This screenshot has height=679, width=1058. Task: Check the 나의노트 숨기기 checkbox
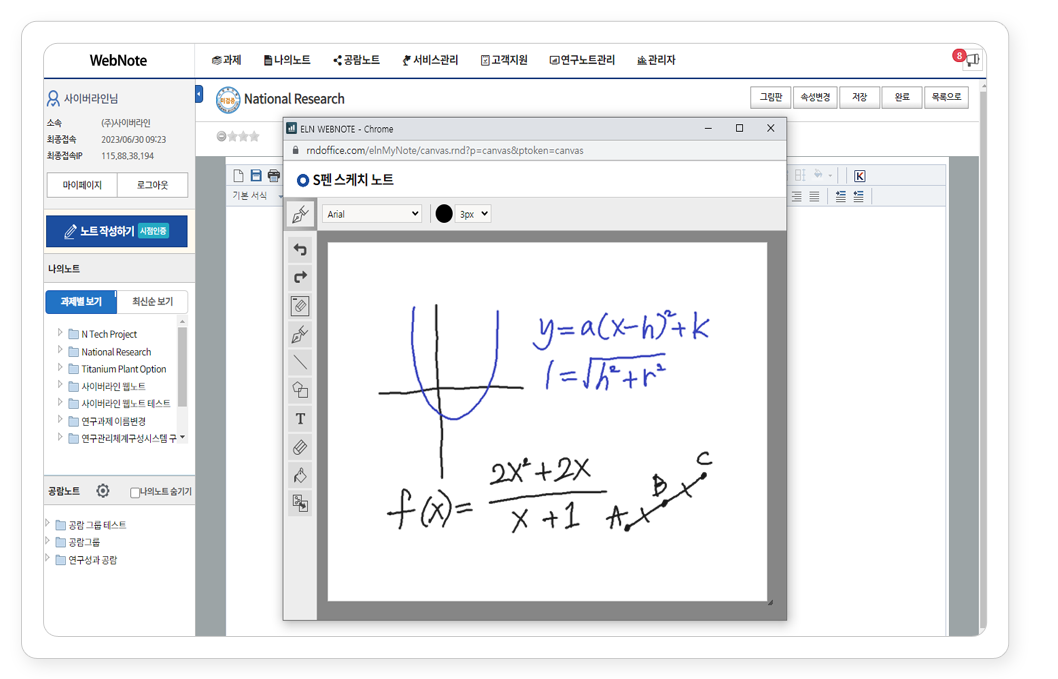pos(135,492)
